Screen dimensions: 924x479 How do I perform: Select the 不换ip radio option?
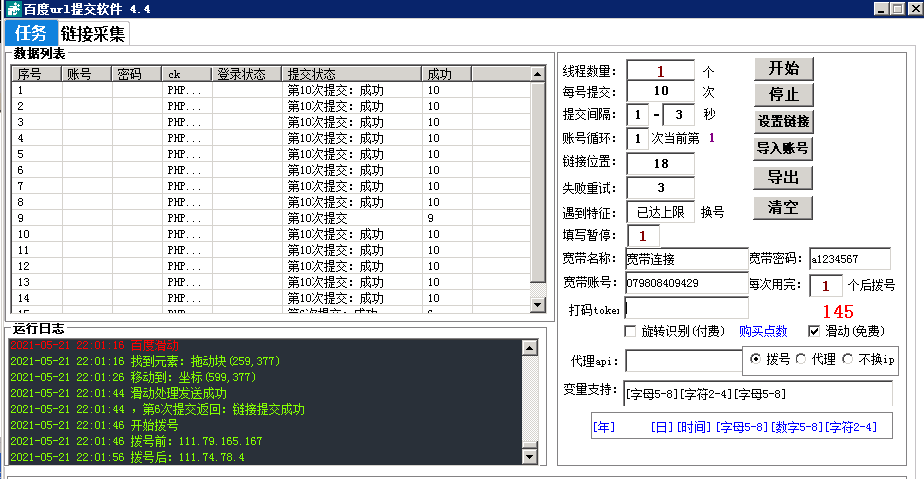(x=847, y=359)
